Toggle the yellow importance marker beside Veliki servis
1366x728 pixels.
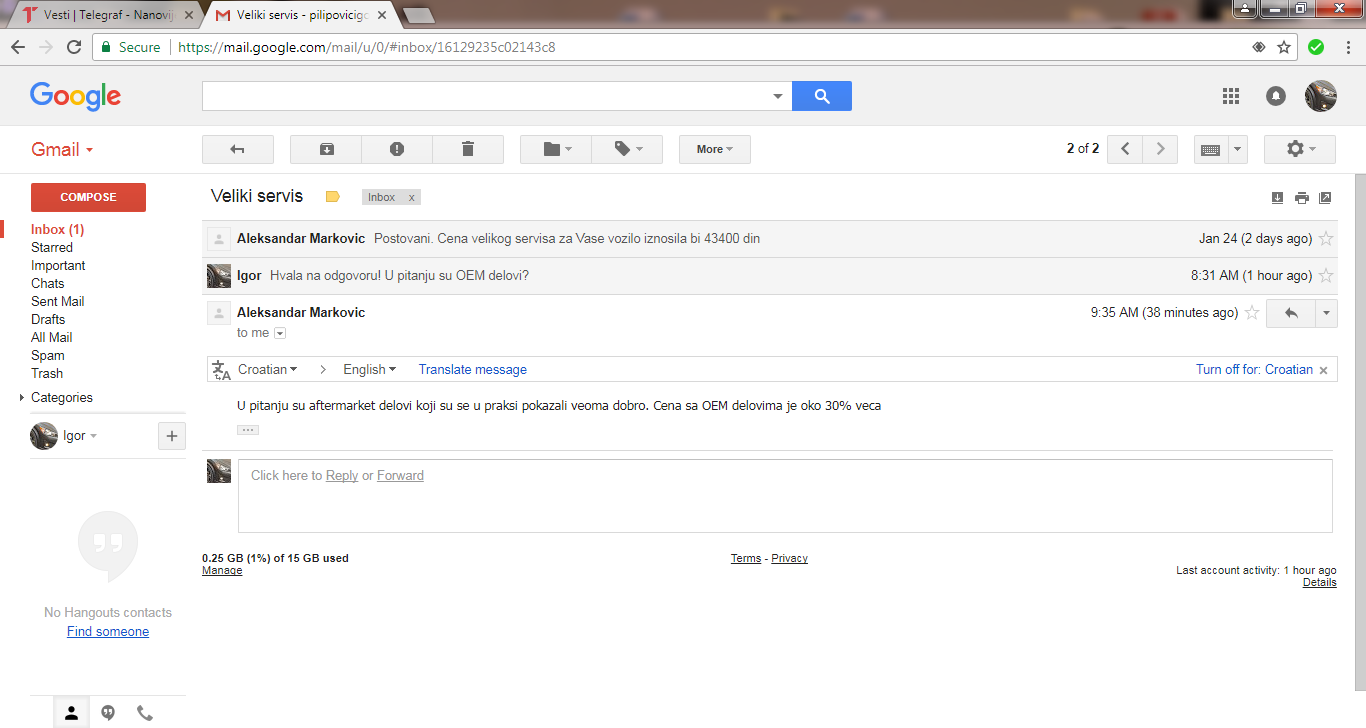[333, 197]
